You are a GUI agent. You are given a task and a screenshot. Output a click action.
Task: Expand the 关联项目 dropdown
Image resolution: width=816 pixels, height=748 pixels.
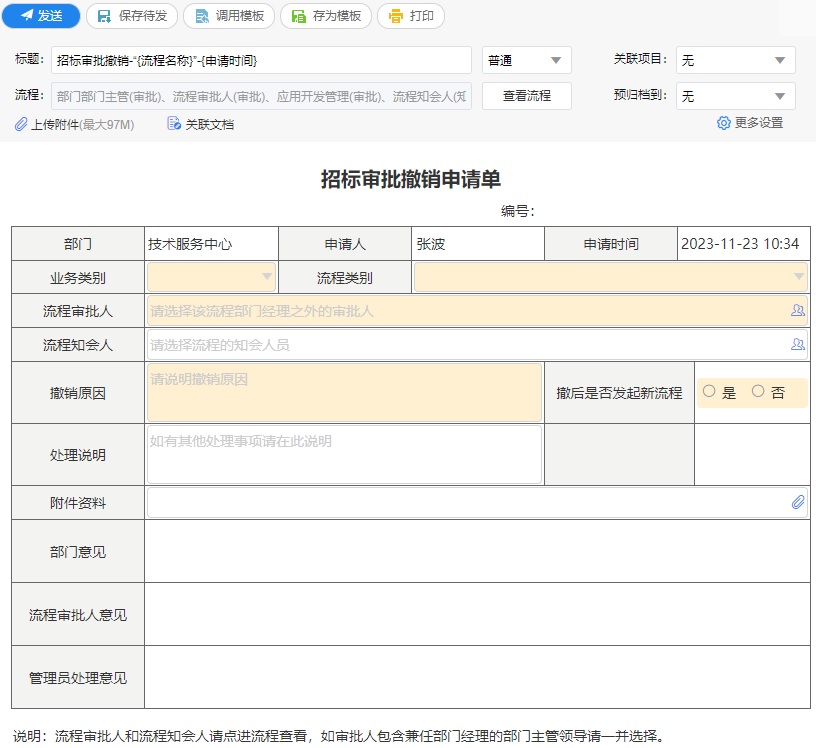[x=735, y=60]
